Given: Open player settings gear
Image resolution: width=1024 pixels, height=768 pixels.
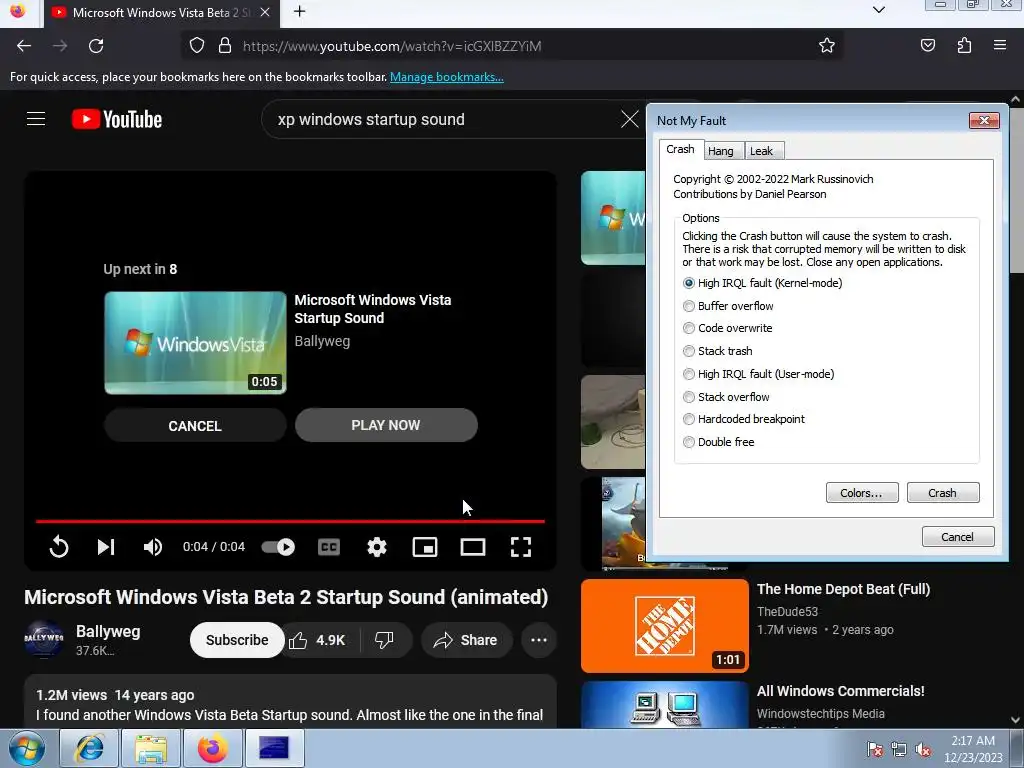Looking at the screenshot, I should pyautogui.click(x=377, y=547).
